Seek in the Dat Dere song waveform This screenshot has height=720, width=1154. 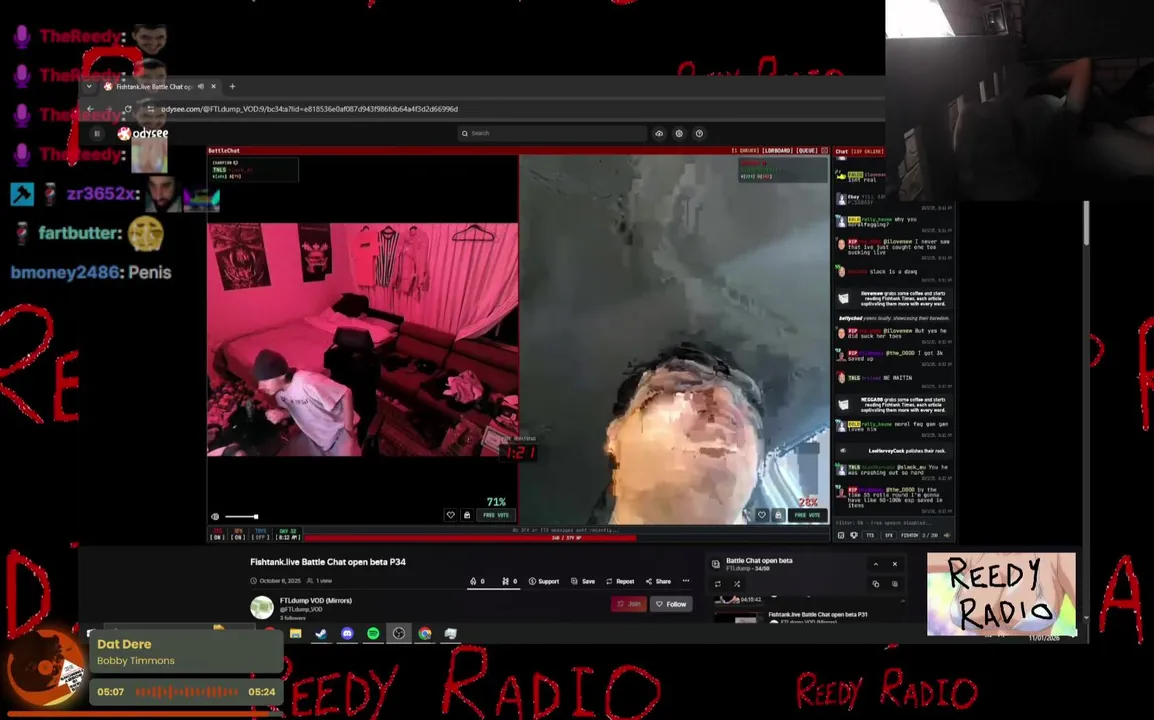pyautogui.click(x=187, y=691)
